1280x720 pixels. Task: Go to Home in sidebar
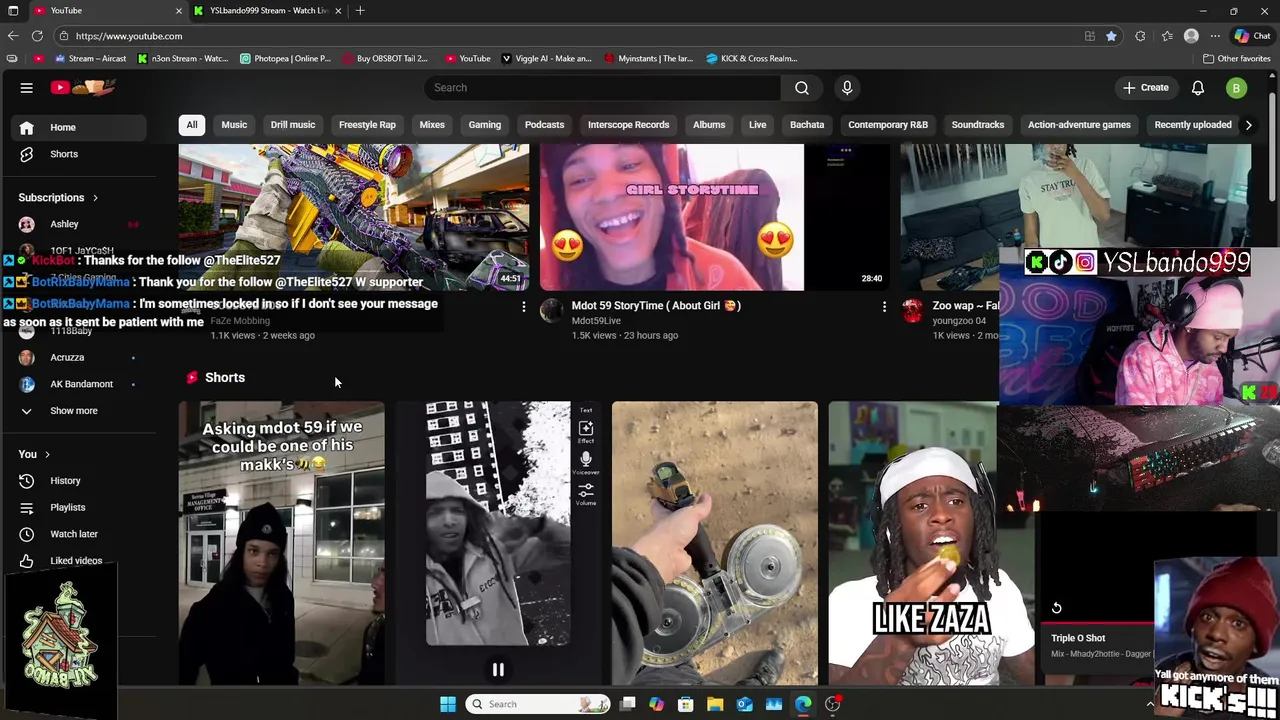(x=78, y=127)
